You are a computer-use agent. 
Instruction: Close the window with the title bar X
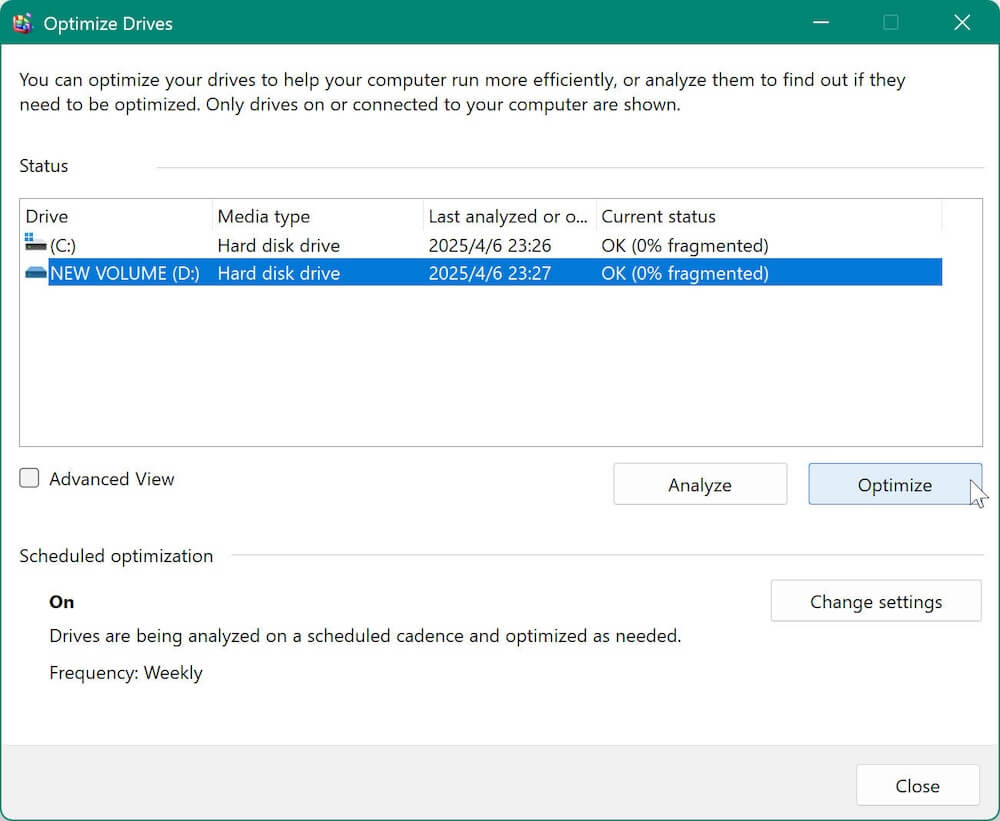pos(962,23)
